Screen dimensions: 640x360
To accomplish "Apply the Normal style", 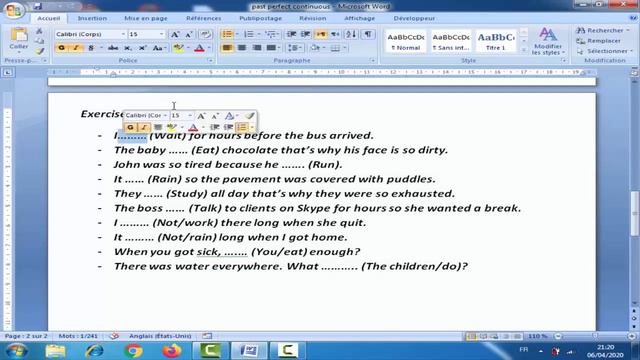I will coord(406,41).
